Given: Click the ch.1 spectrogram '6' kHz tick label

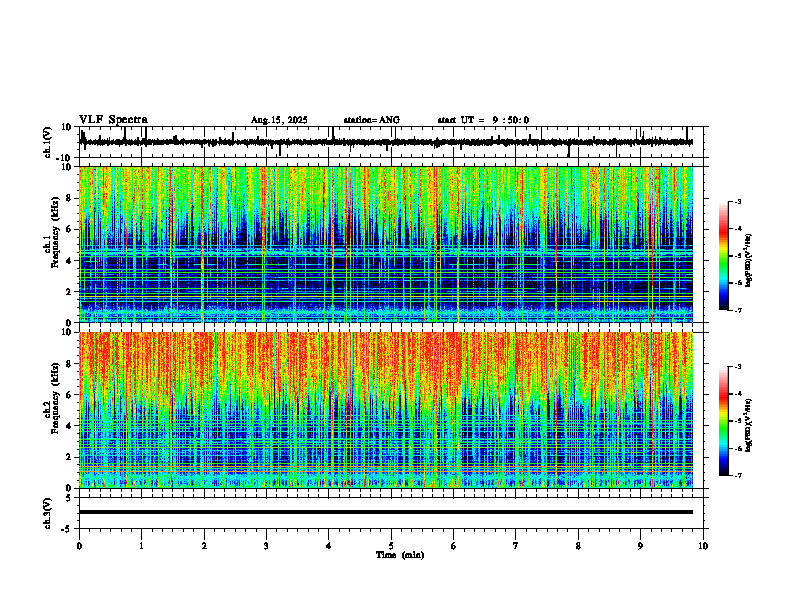Looking at the screenshot, I should 69,229.
